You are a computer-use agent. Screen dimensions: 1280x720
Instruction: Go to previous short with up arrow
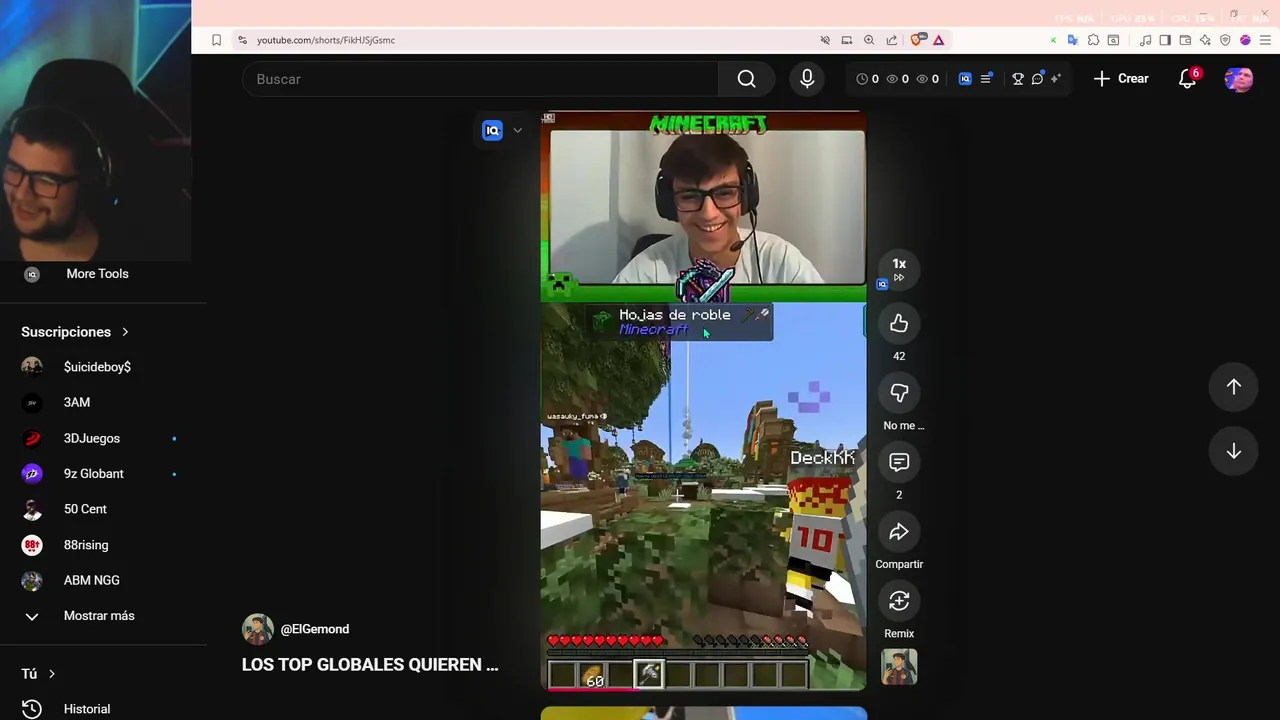coord(1234,387)
